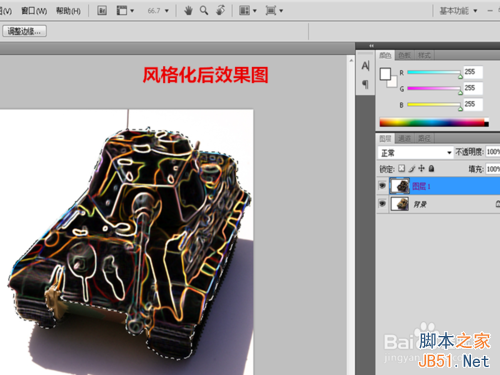Screen dimensions: 500x375
Task: Open the View Extras layout icon
Action: pyautogui.click(x=122, y=11)
